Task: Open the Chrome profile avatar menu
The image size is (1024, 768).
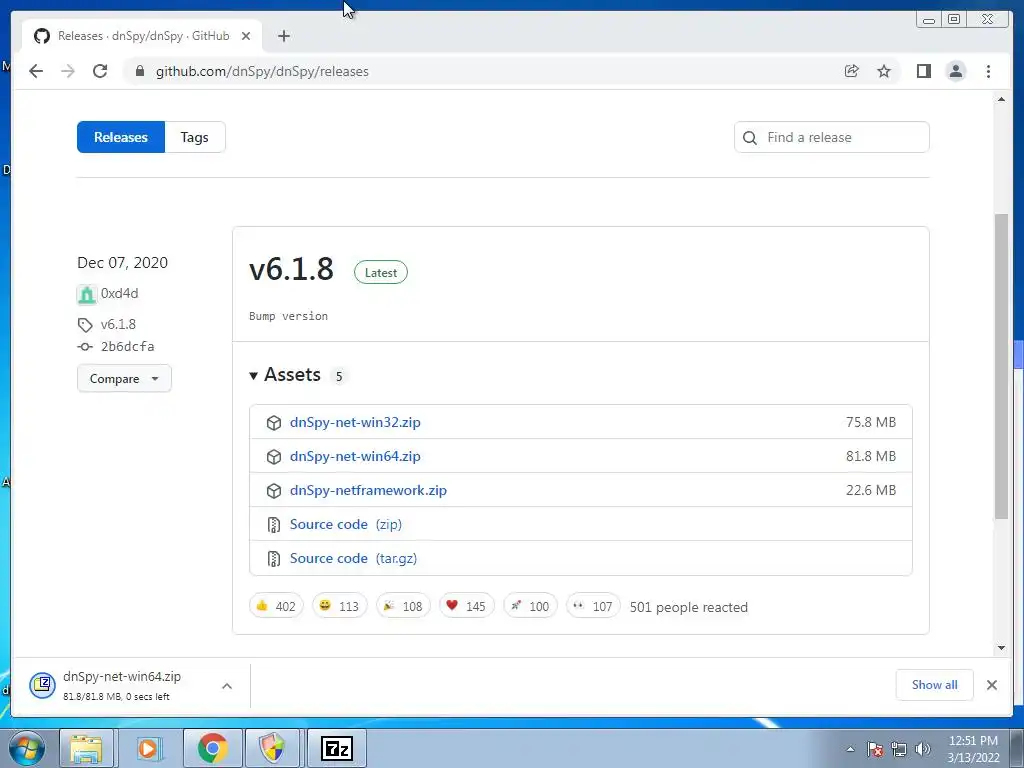Action: coord(956,71)
